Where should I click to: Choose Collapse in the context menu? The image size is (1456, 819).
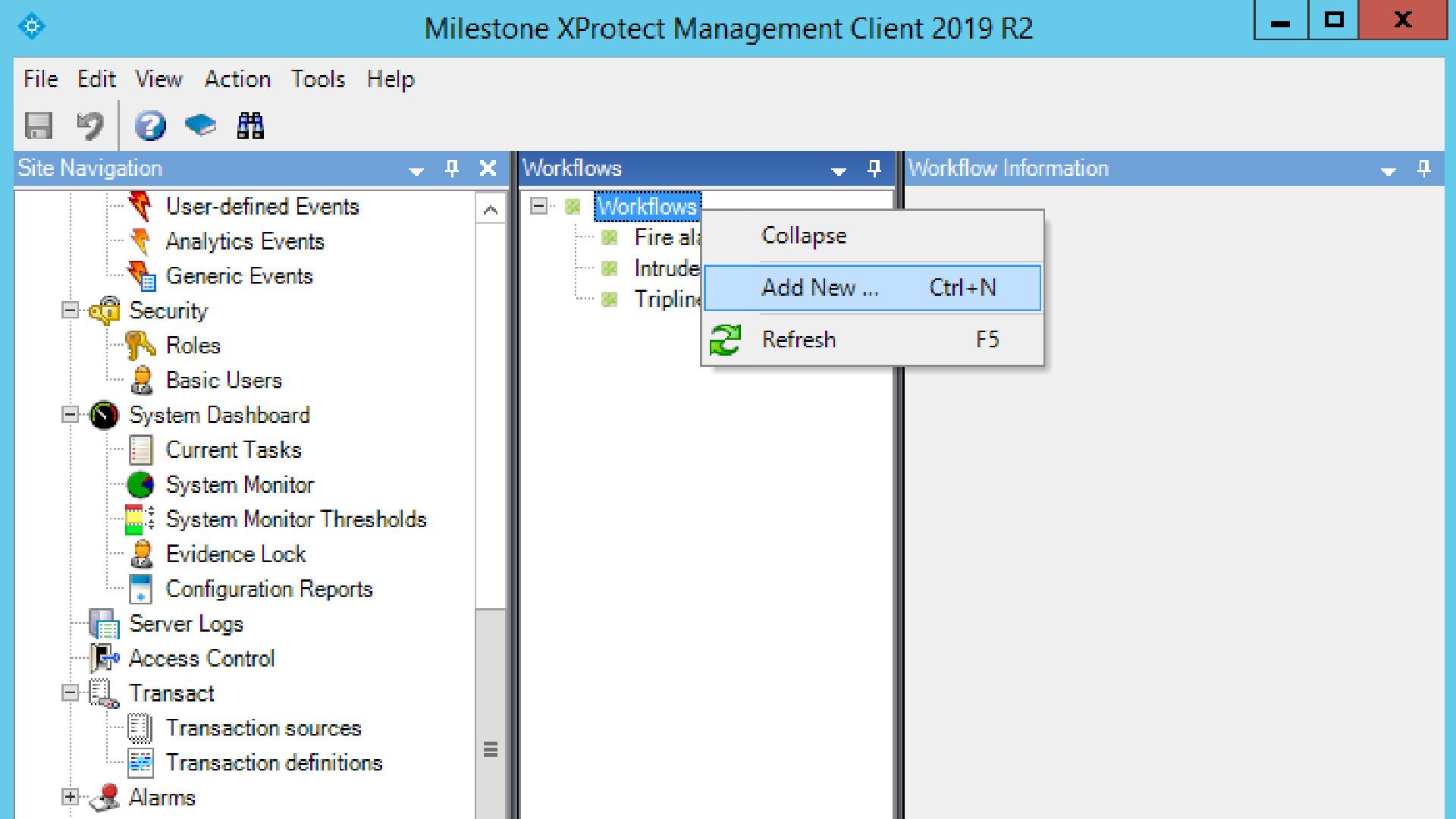pos(872,236)
